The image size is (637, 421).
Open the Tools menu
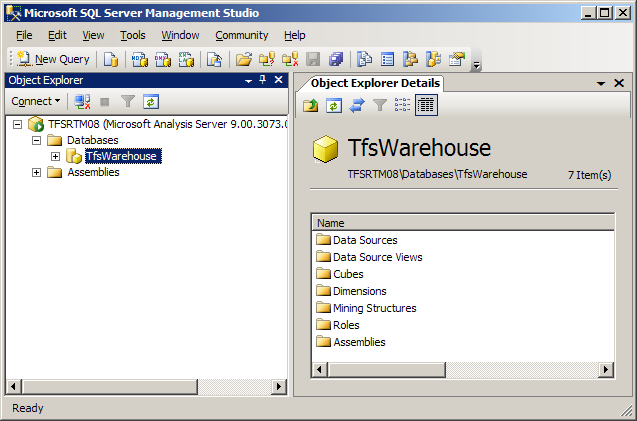133,35
